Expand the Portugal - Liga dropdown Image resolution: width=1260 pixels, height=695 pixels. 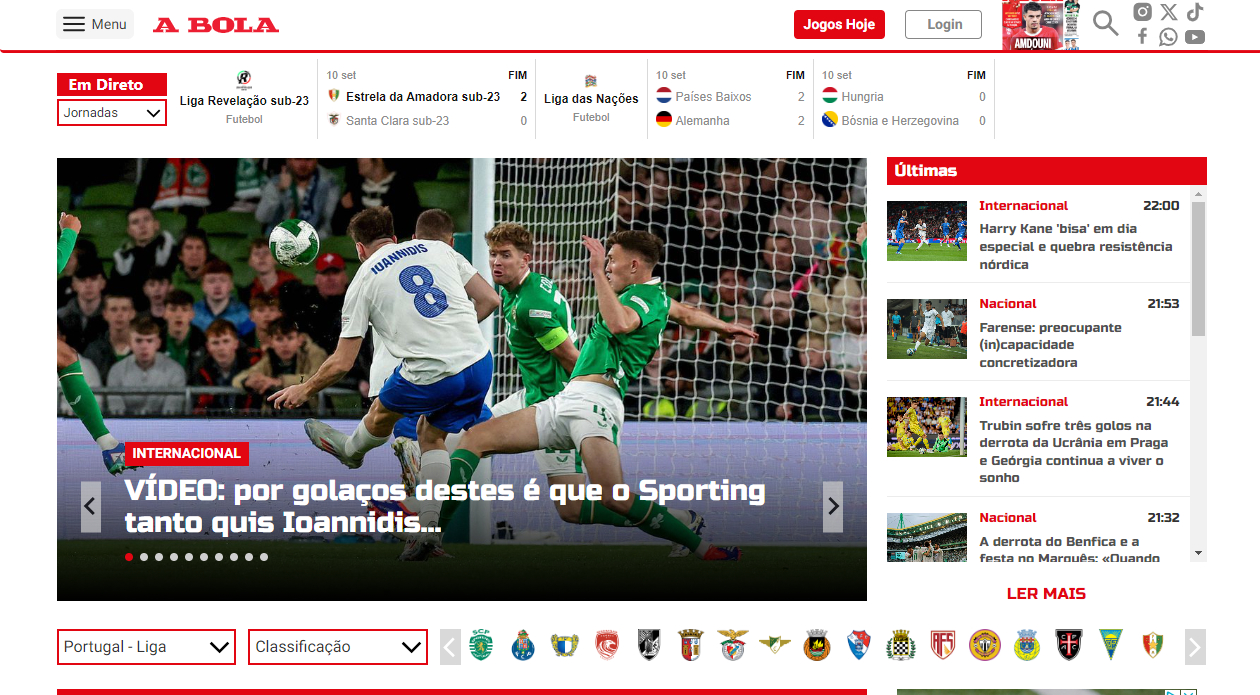coord(146,647)
